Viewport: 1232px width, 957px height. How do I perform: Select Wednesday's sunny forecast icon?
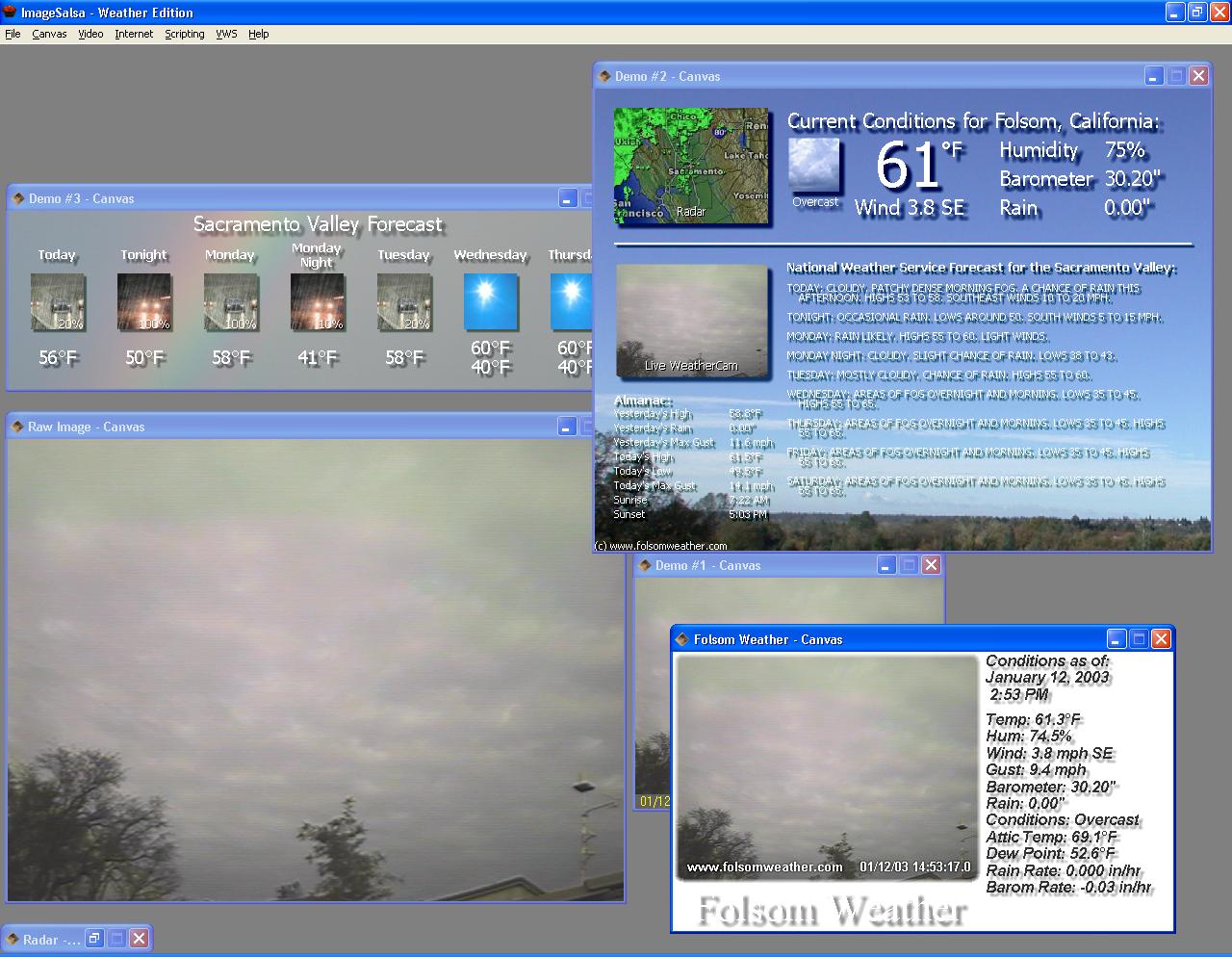click(491, 302)
